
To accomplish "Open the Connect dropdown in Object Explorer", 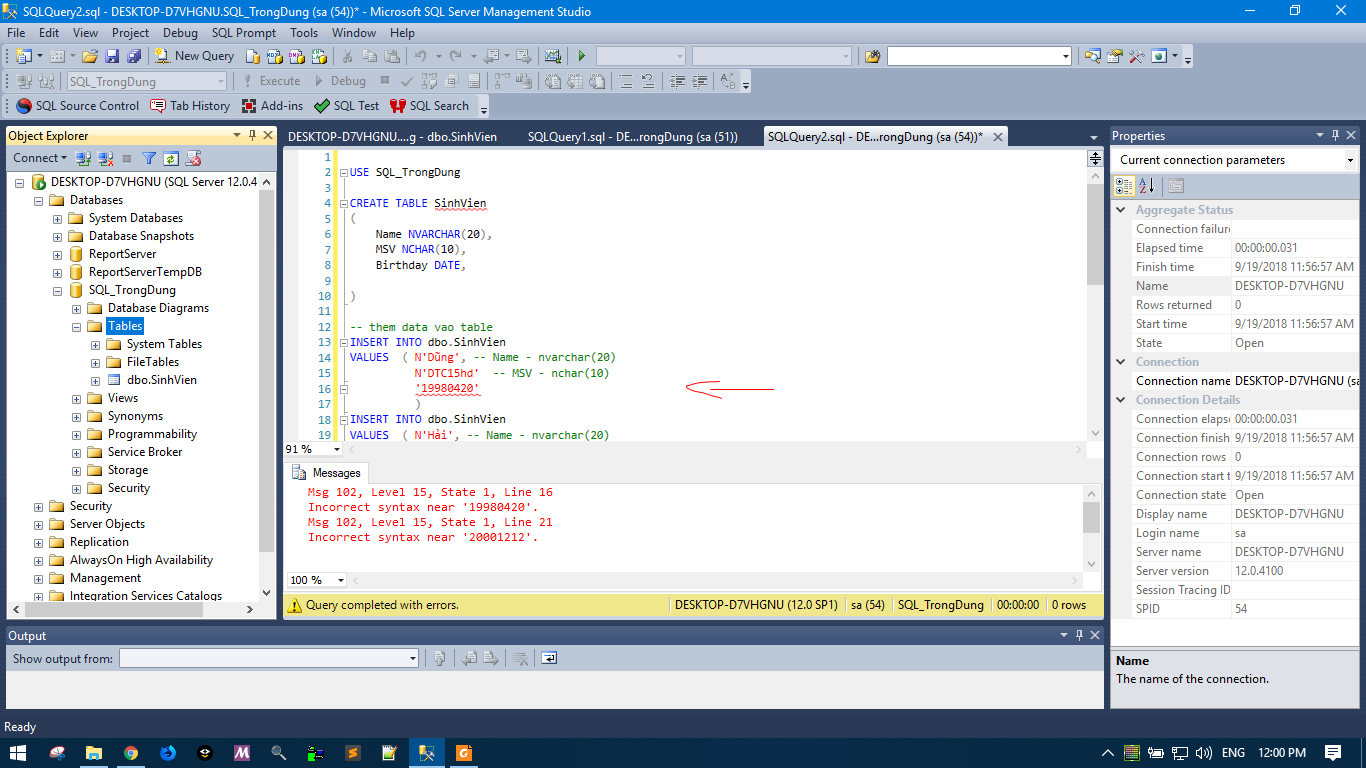I will [40, 158].
